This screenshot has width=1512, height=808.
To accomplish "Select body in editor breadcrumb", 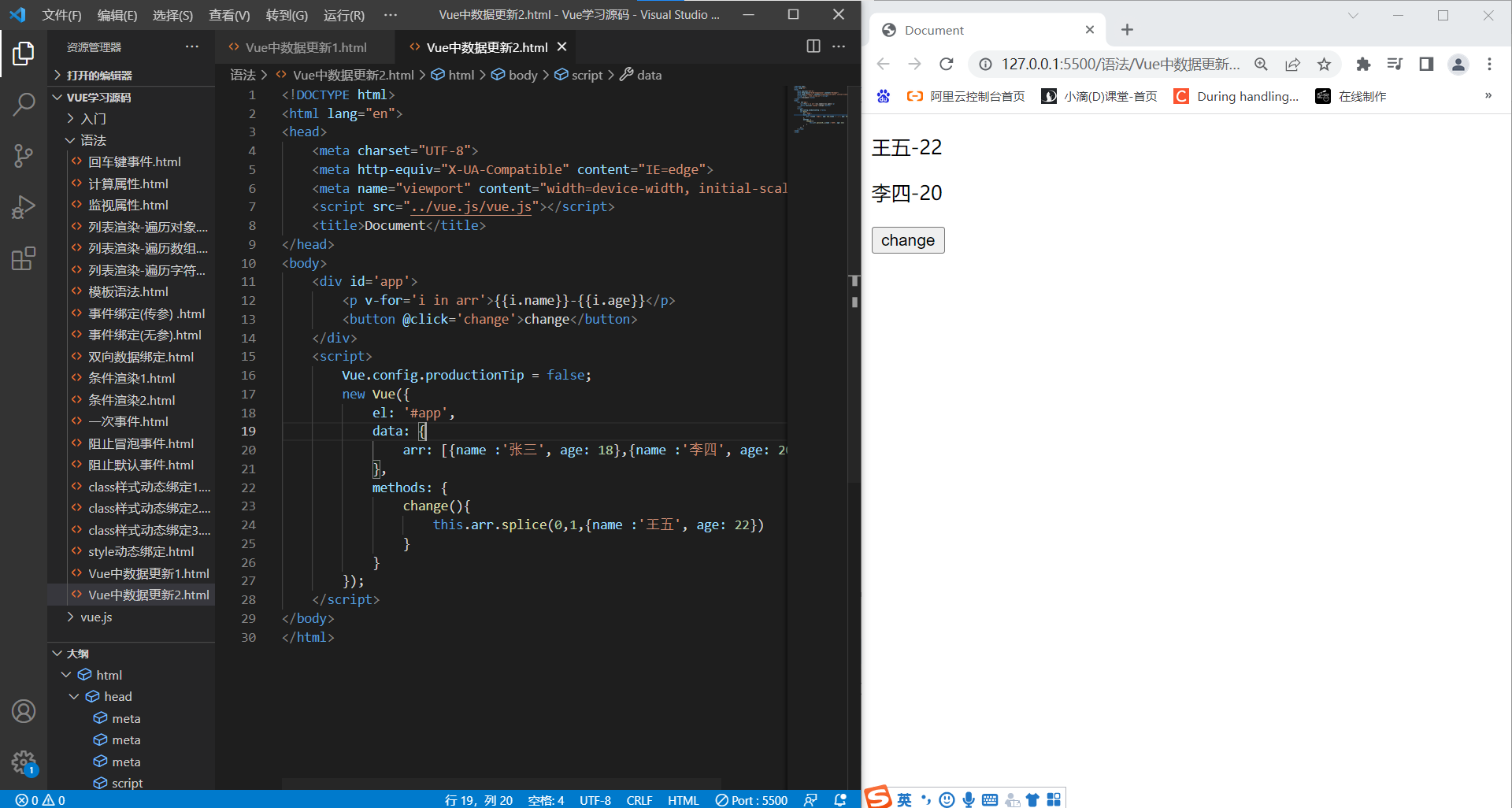I will click(x=514, y=75).
